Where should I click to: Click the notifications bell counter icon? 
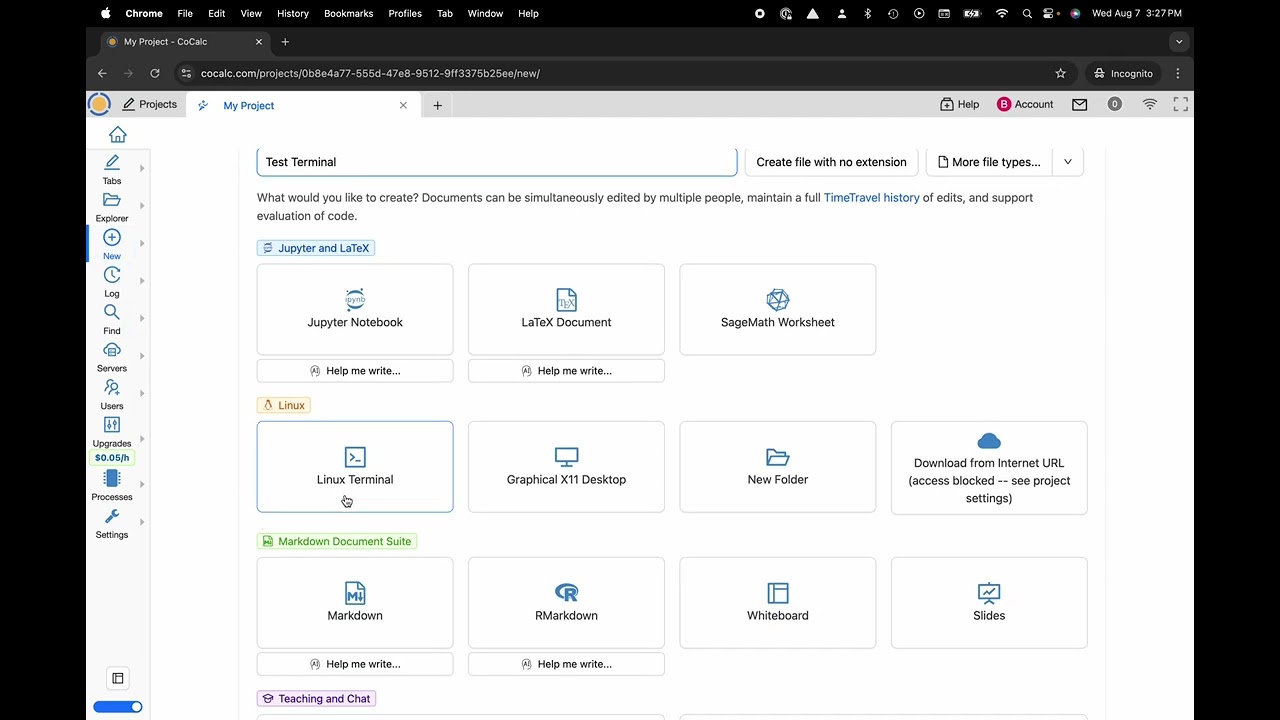coord(1114,104)
